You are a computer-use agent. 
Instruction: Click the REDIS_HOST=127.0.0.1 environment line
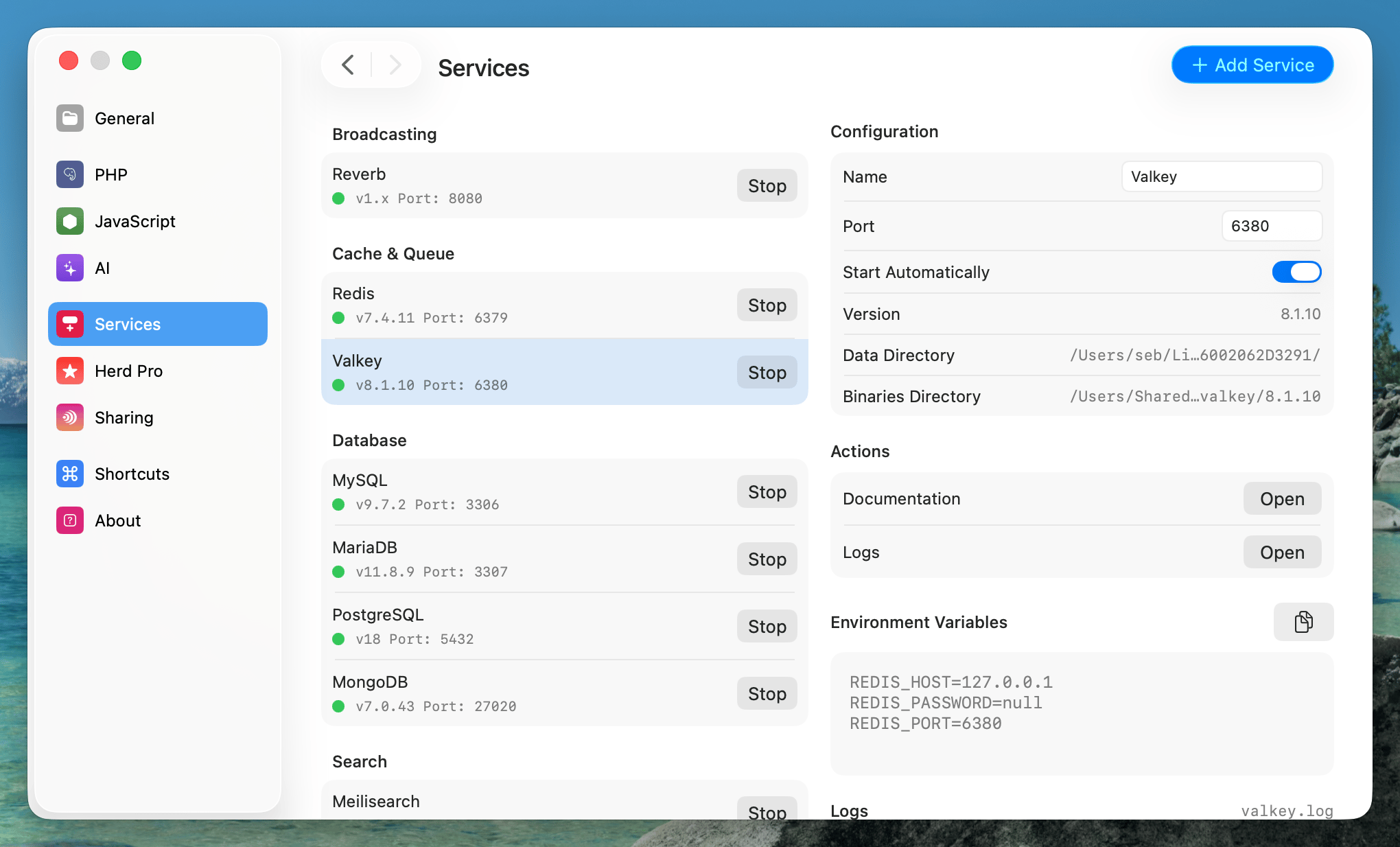click(951, 682)
